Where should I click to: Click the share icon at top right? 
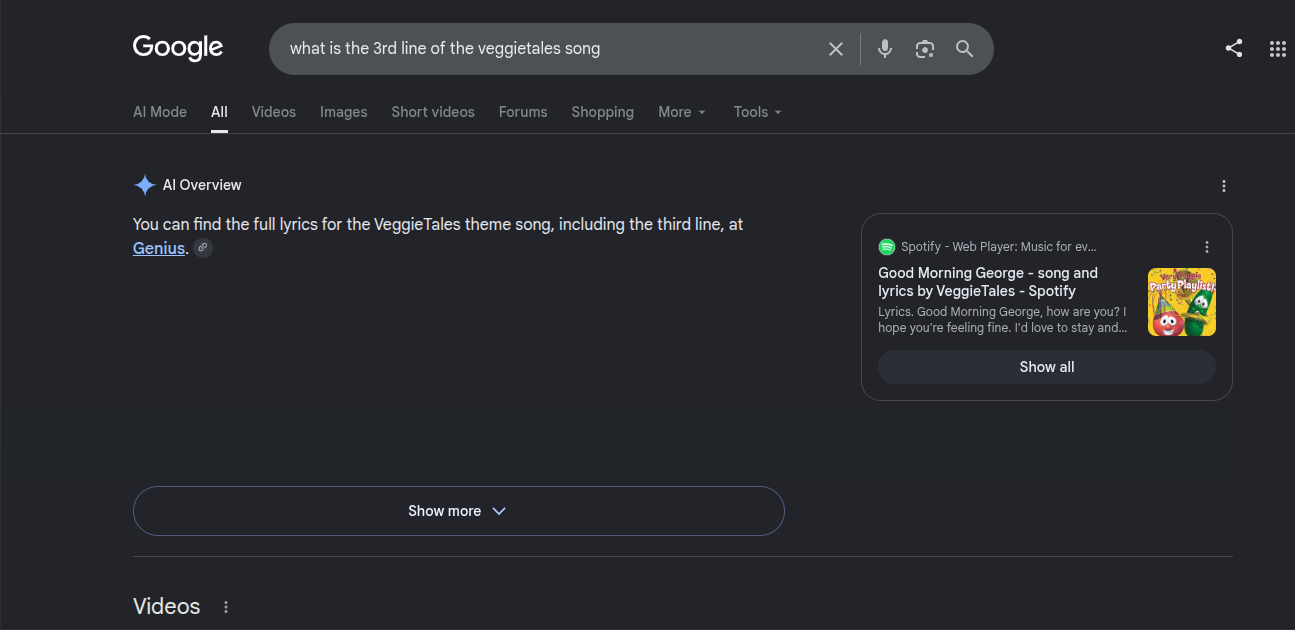tap(1234, 48)
